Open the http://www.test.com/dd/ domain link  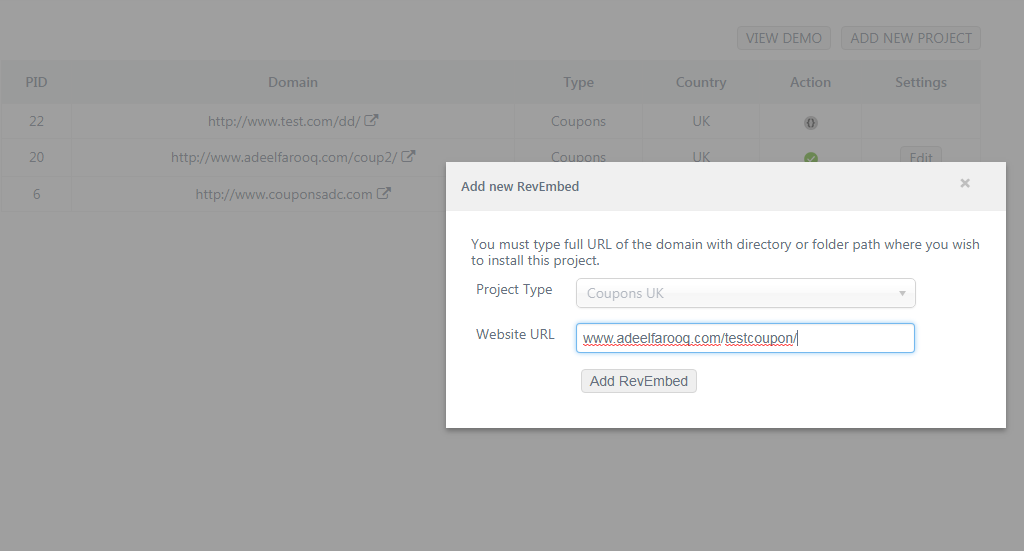point(283,121)
